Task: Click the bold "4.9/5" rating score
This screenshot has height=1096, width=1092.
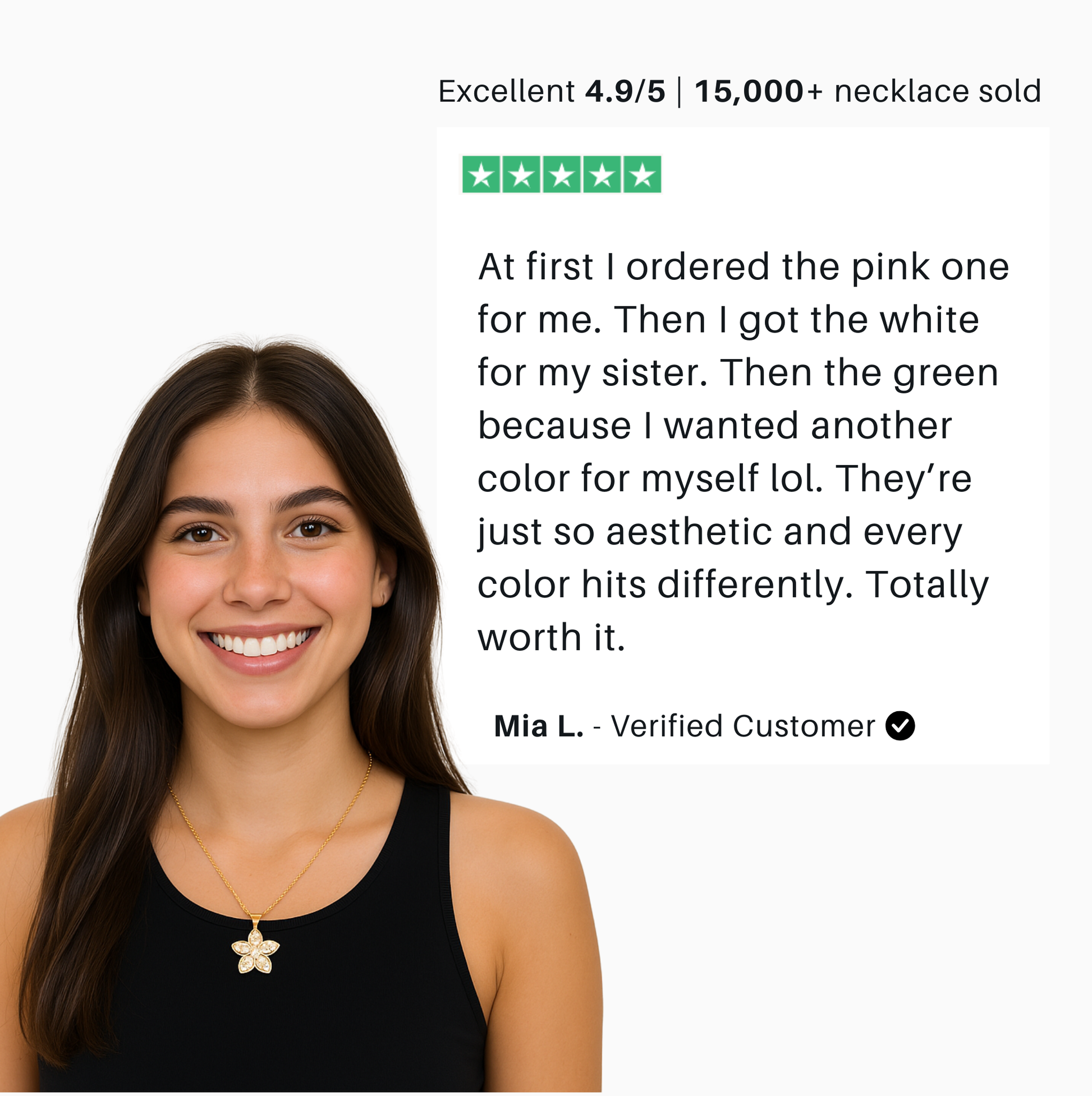Action: [625, 92]
